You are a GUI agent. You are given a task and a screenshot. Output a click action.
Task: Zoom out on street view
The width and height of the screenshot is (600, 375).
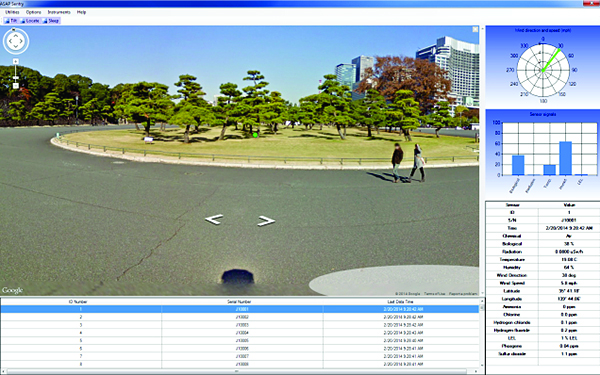click(x=16, y=86)
